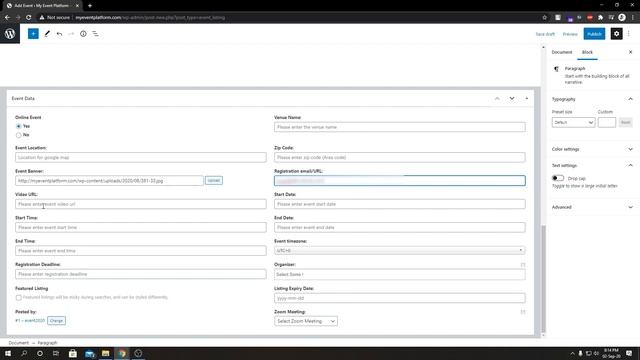
Task: Open Task View on the taskbar
Action: coord(56,353)
